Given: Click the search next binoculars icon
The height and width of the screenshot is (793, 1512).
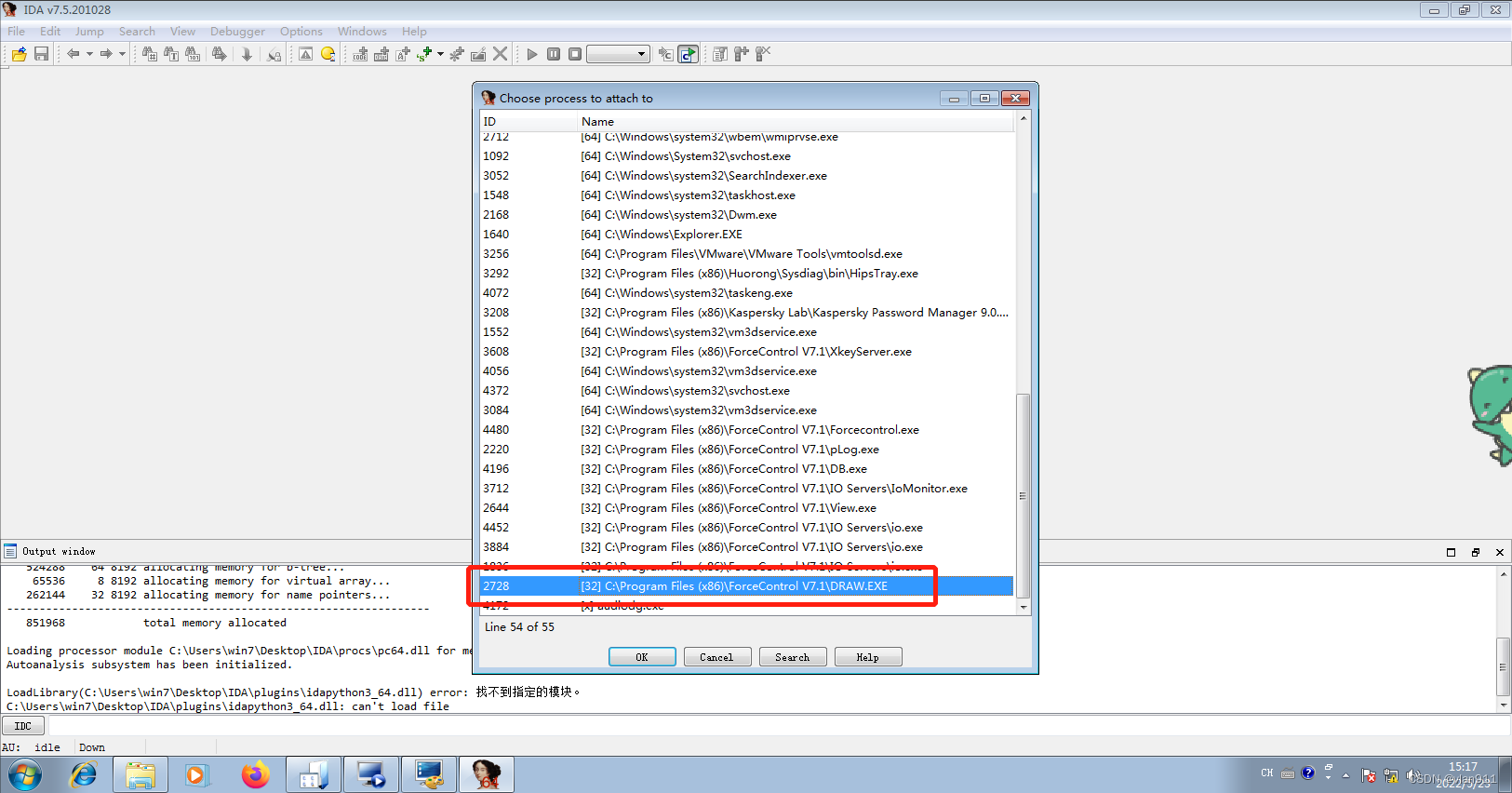Looking at the screenshot, I should (219, 54).
